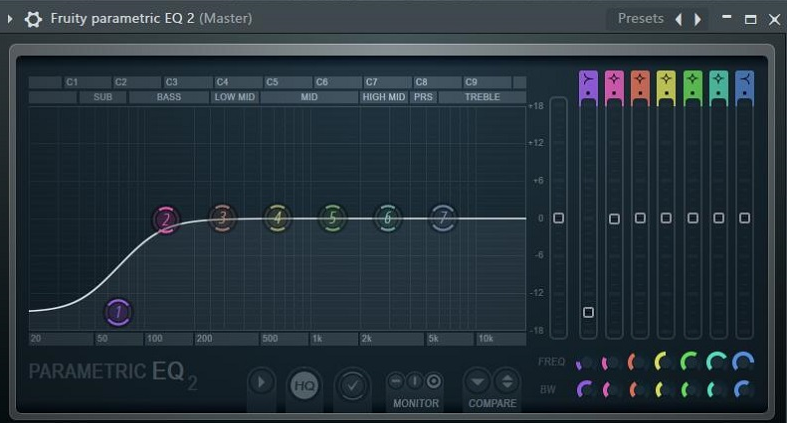Select third MONITOR option (circle)
Image resolution: width=787 pixels, height=423 pixels.
click(434, 382)
